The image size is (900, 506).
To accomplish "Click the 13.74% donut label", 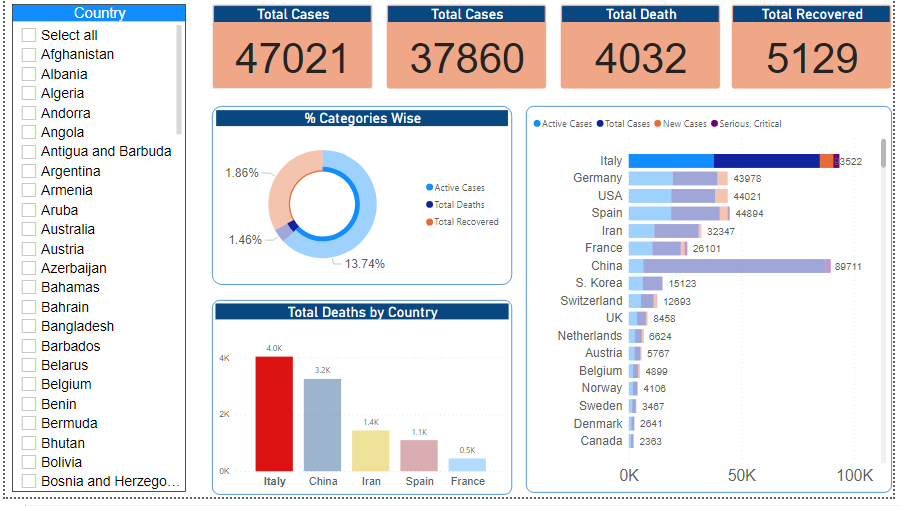I will click(x=364, y=264).
